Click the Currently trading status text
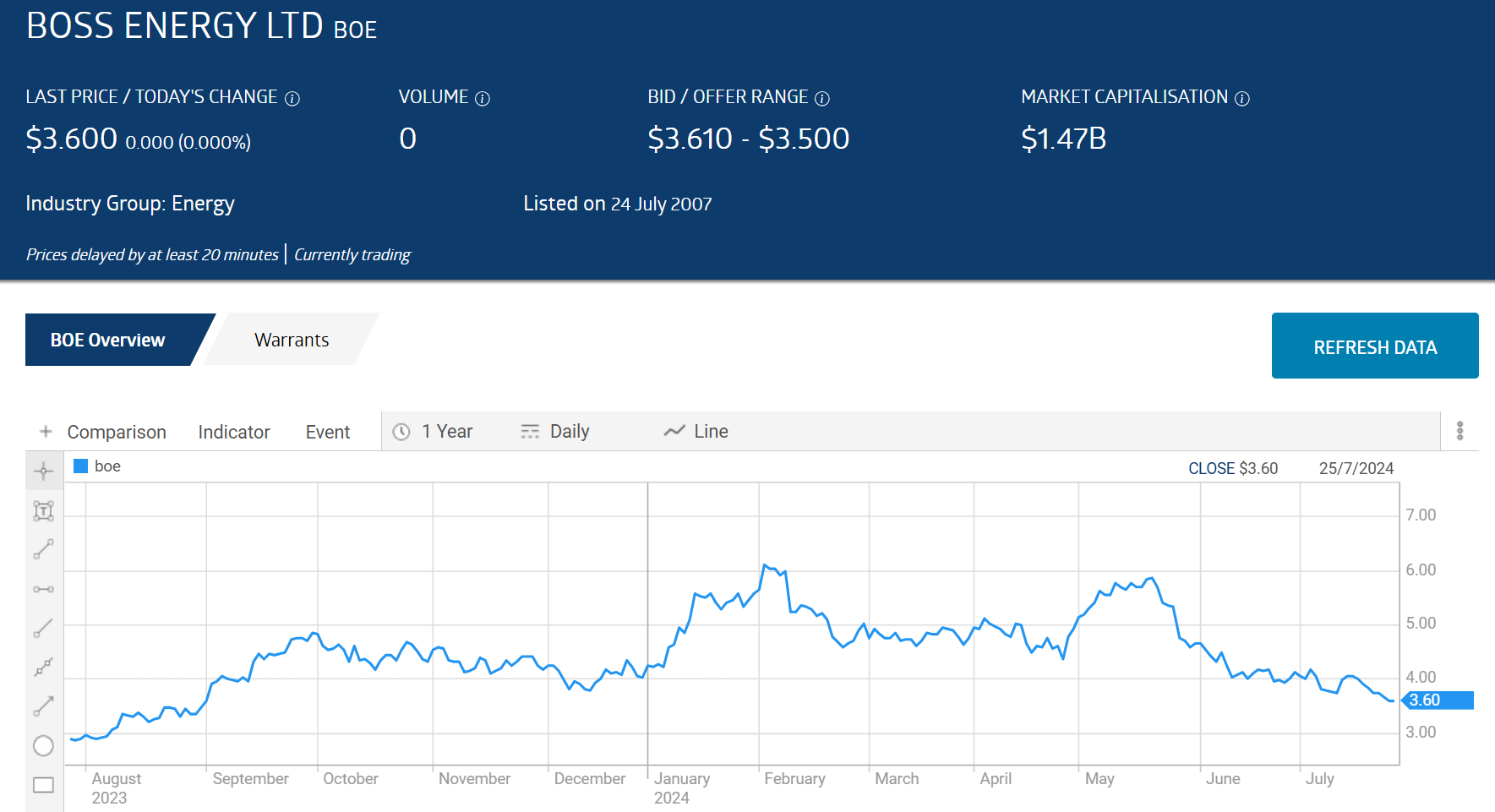Viewport: 1495px width, 812px height. pos(352,254)
